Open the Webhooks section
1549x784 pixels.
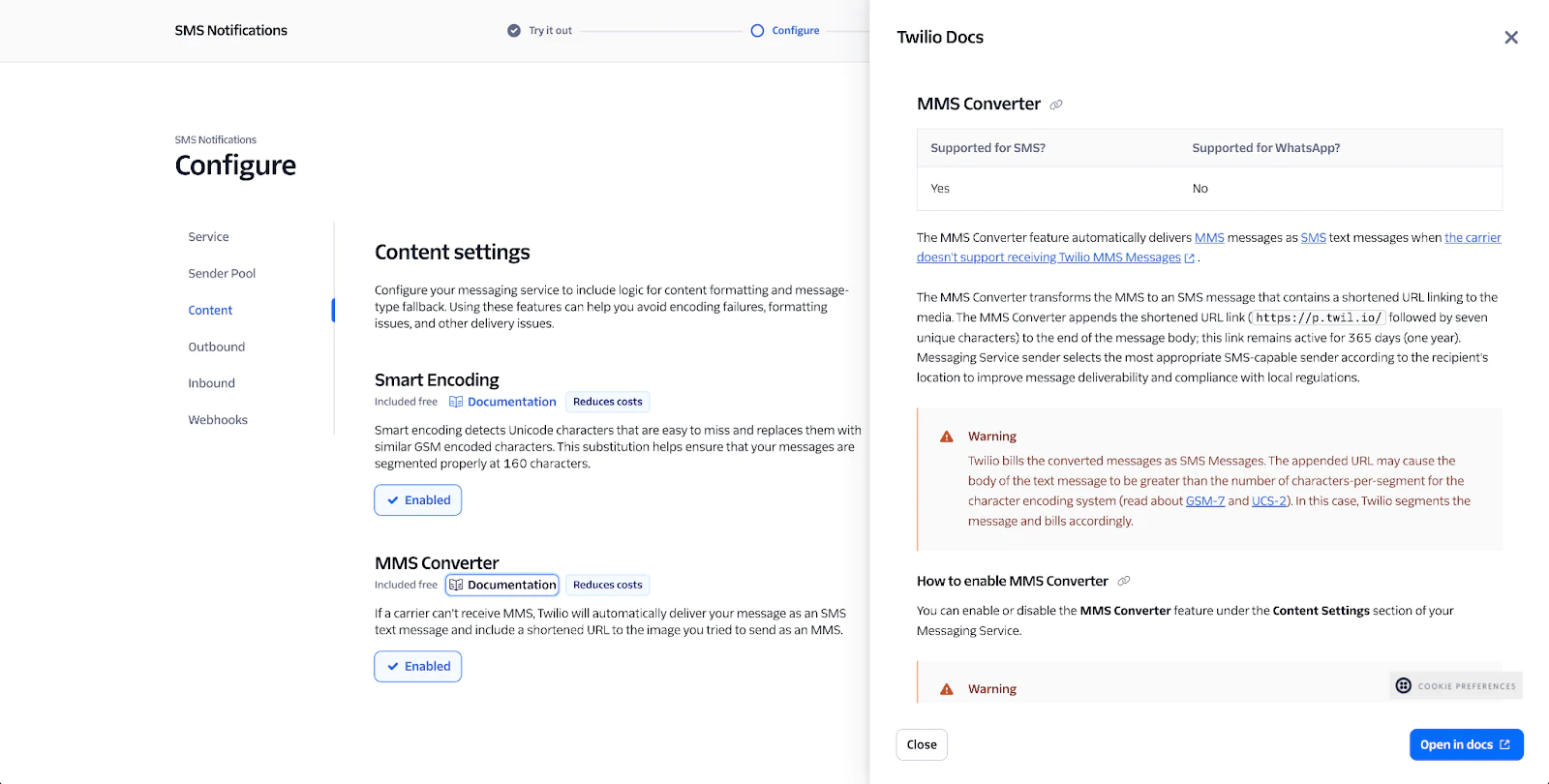point(218,420)
